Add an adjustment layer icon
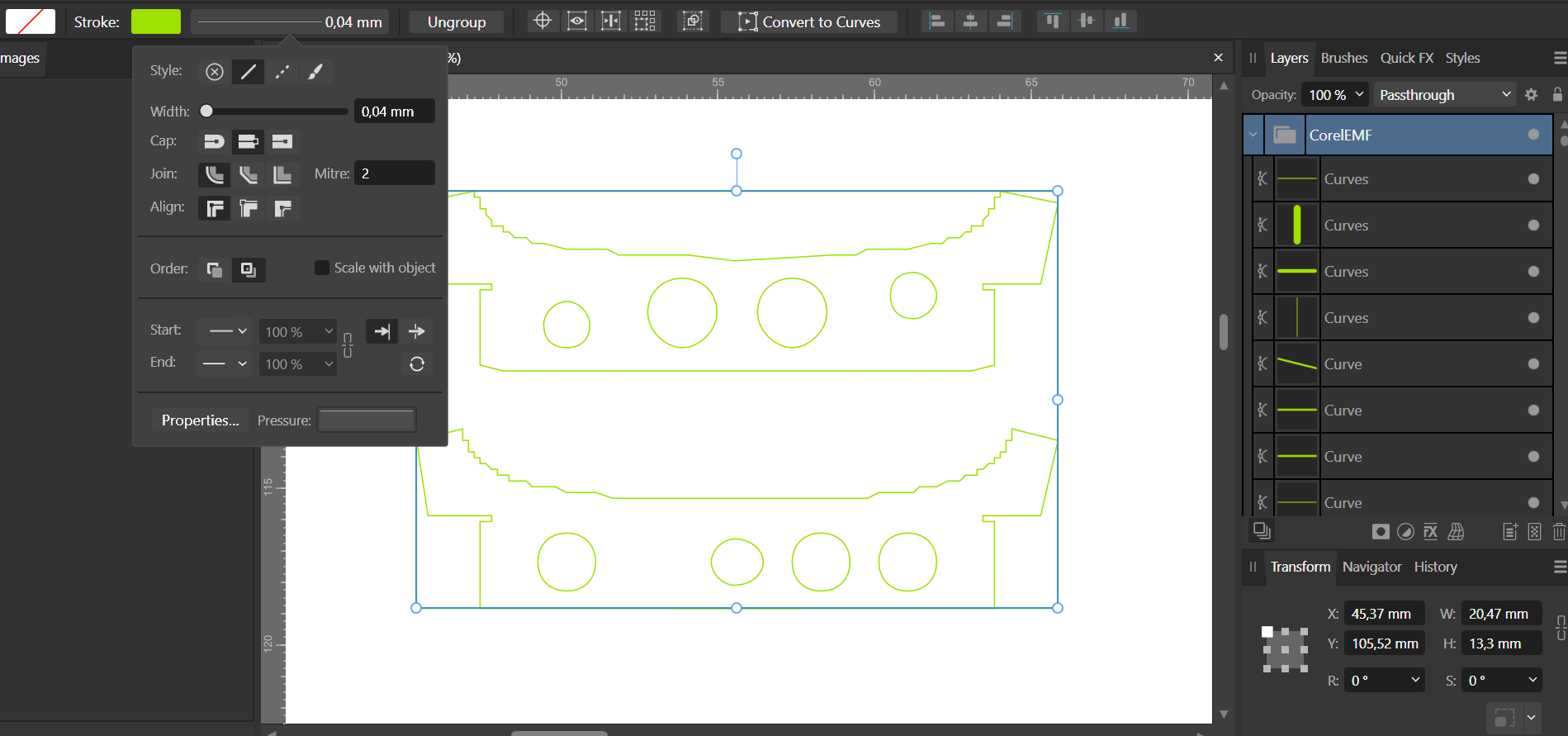 click(x=1405, y=532)
